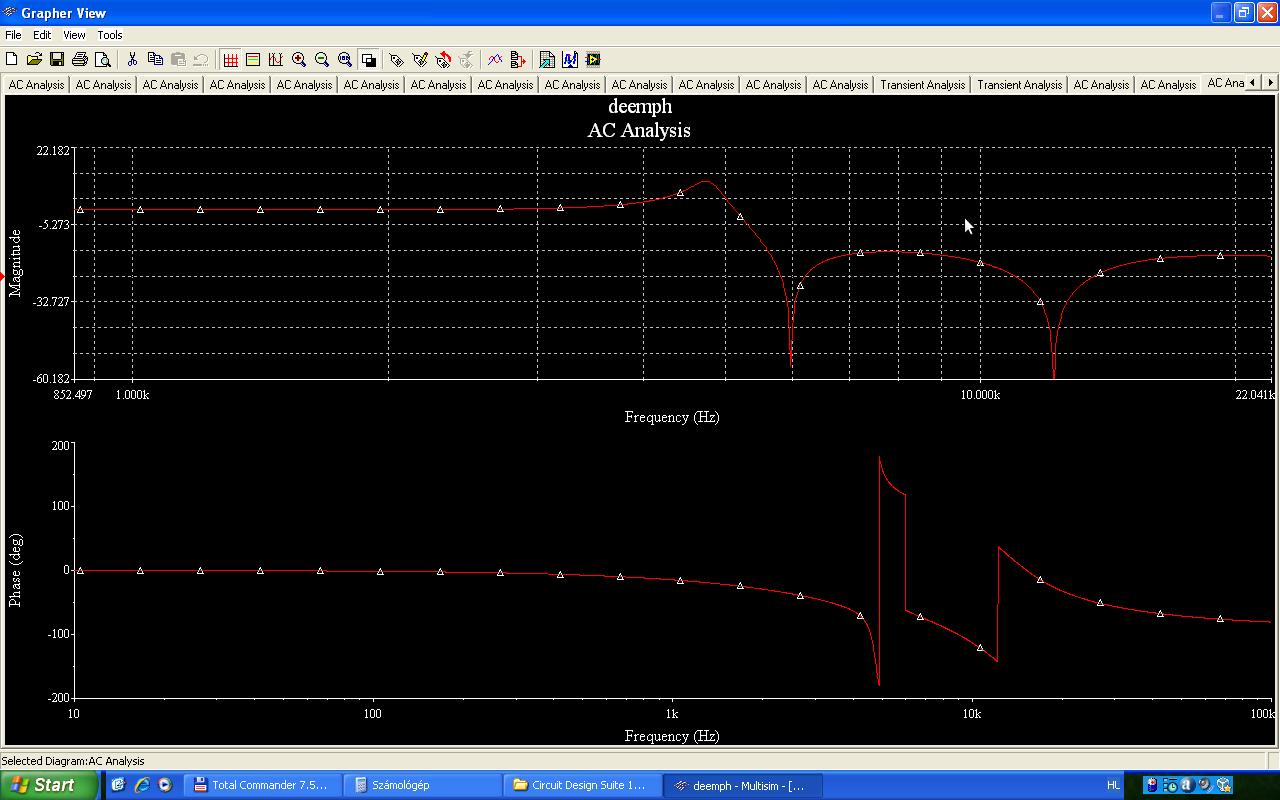Click the HU language indicator
The height and width of the screenshot is (800, 1280).
[1113, 785]
